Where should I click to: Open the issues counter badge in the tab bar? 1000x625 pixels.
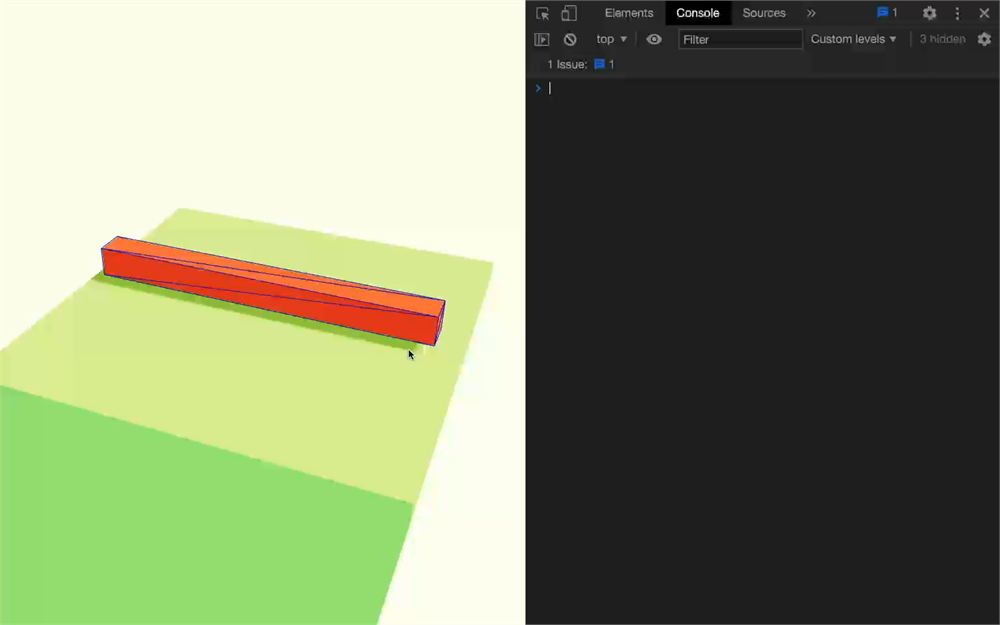(887, 13)
